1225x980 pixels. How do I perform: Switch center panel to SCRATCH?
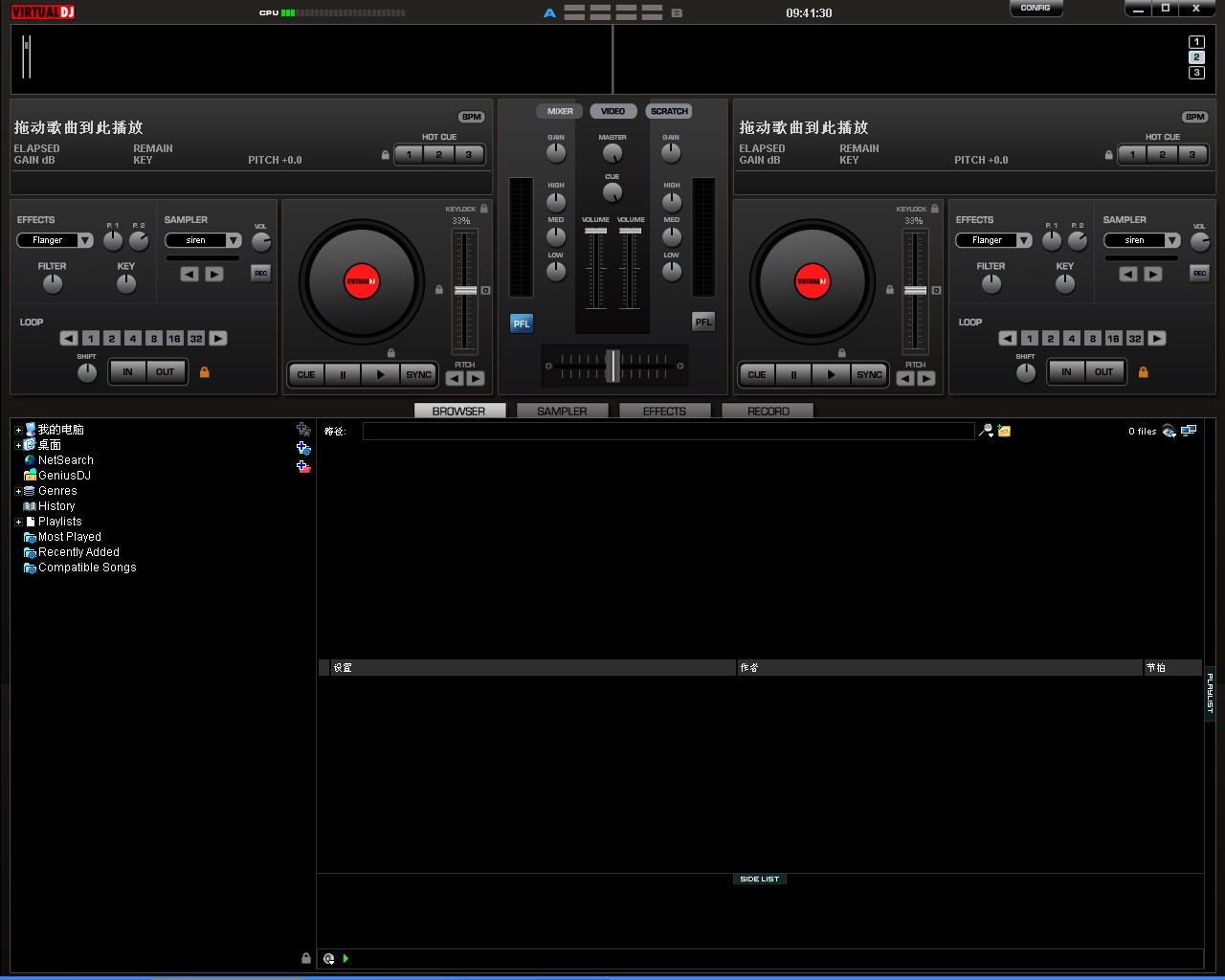click(669, 111)
